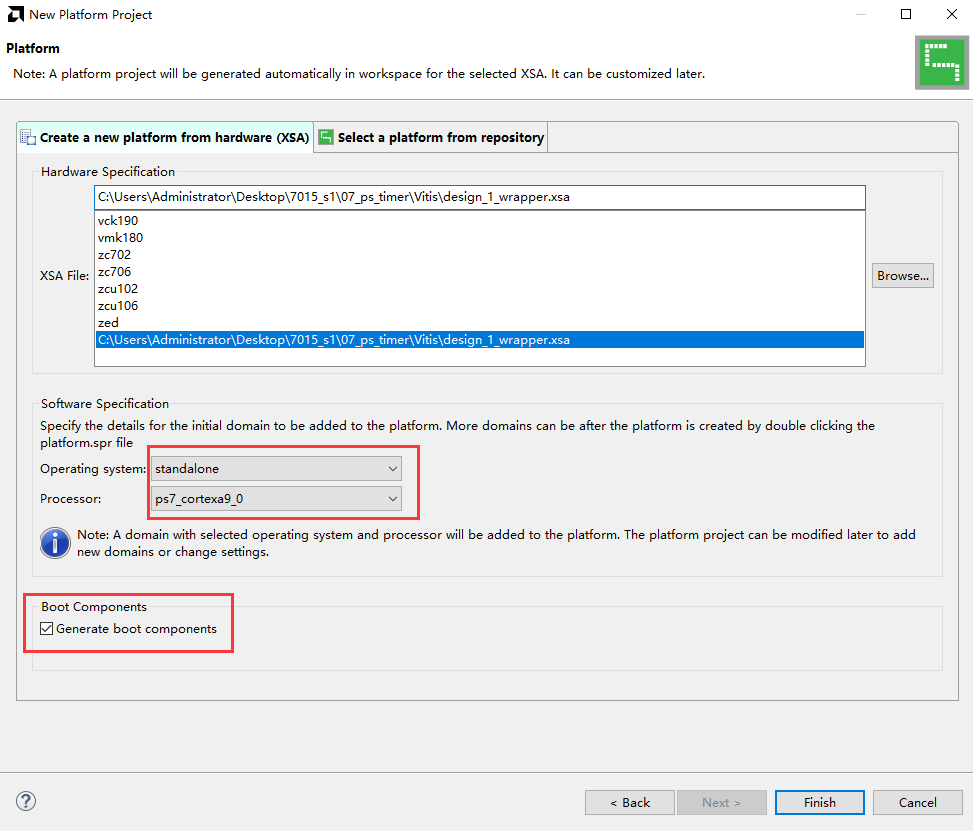Click the AMD logo in title bar
The image size is (973, 831).
[x=16, y=14]
